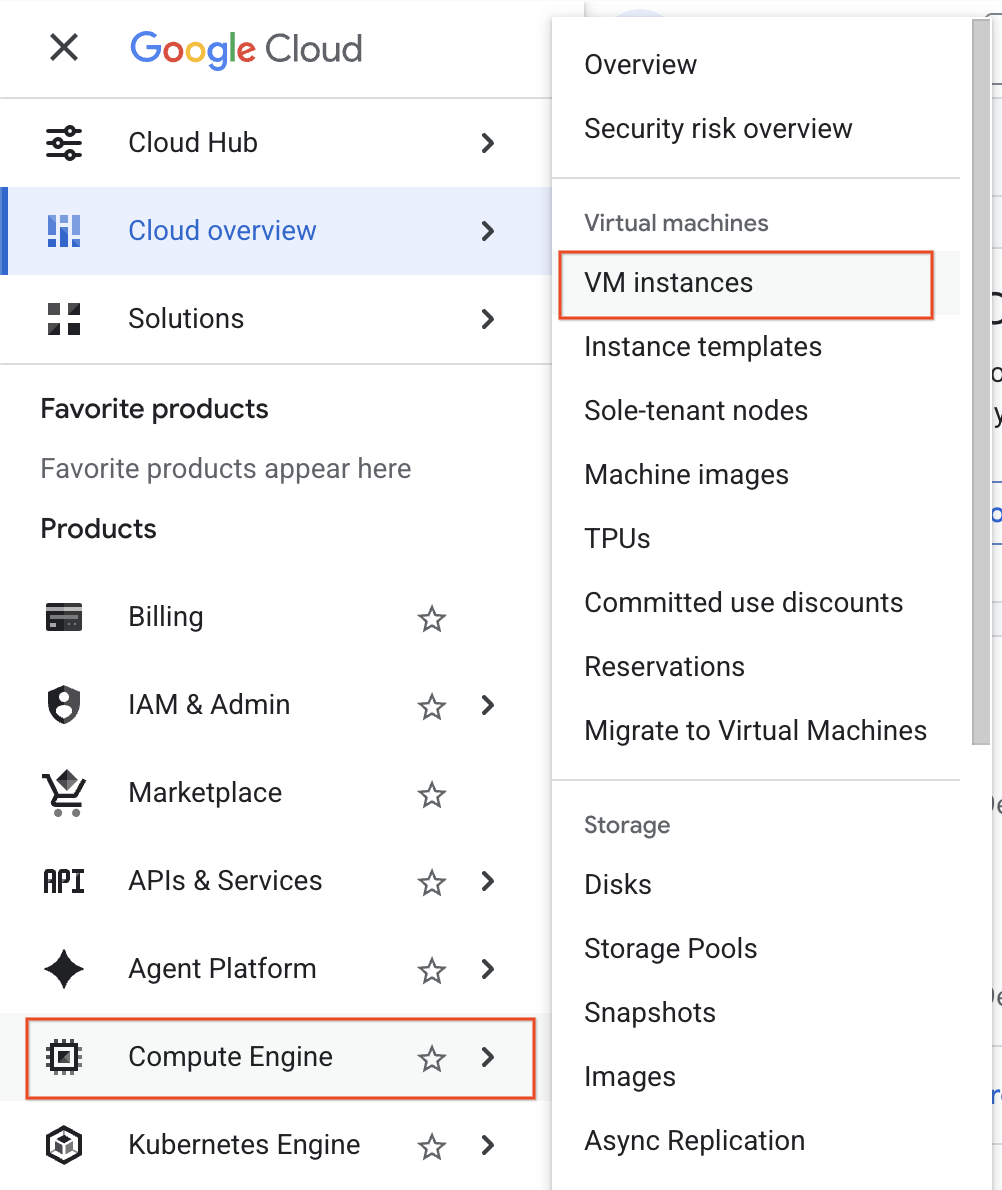Click the IAM & Admin shield icon
The width and height of the screenshot is (1002, 1190).
tap(64, 704)
